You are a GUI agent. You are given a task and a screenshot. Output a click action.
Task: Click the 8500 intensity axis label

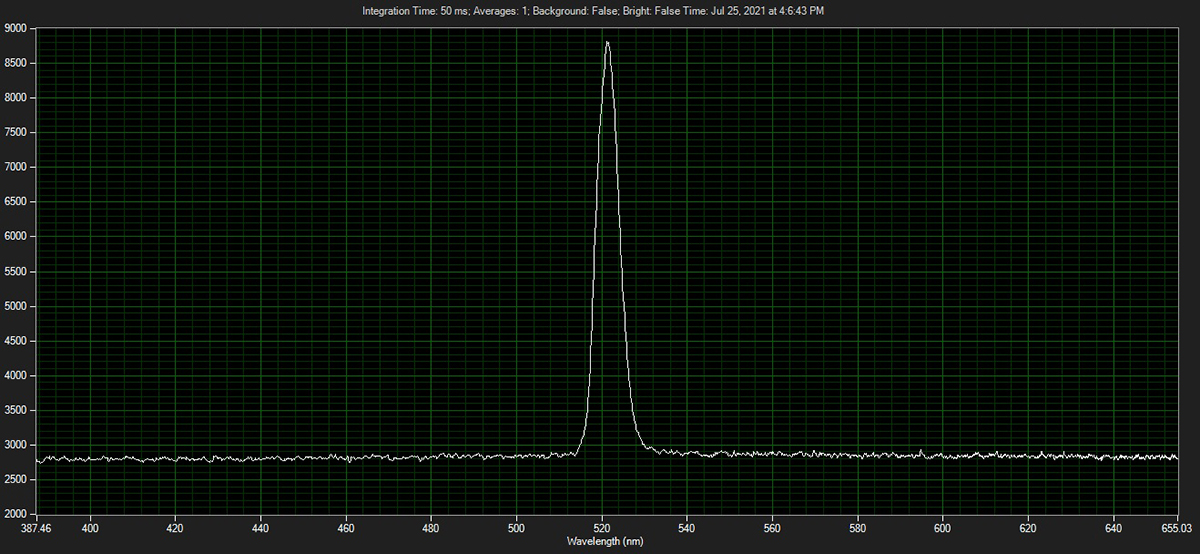16,63
